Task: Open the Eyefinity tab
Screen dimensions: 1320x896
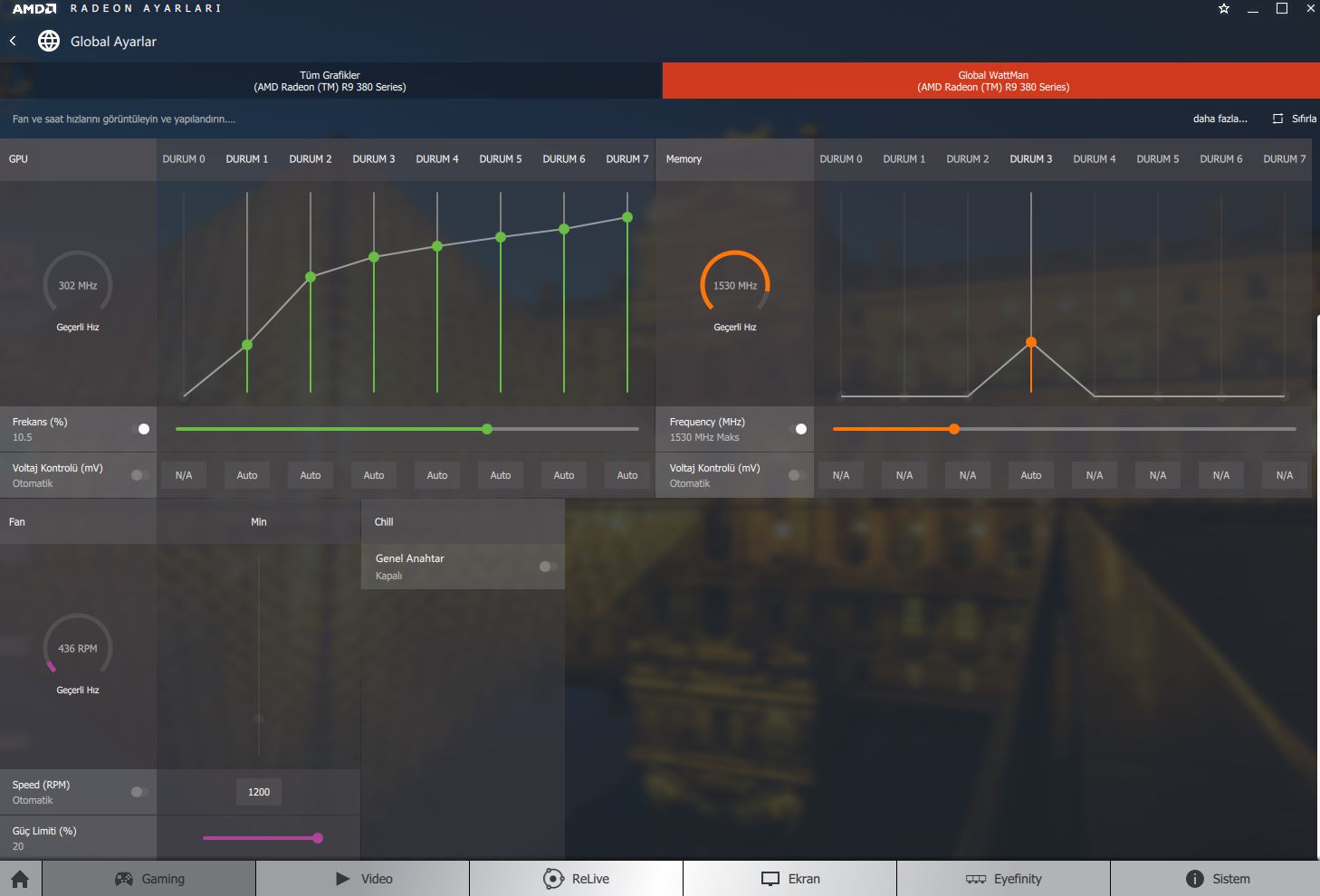Action: coord(1004,879)
